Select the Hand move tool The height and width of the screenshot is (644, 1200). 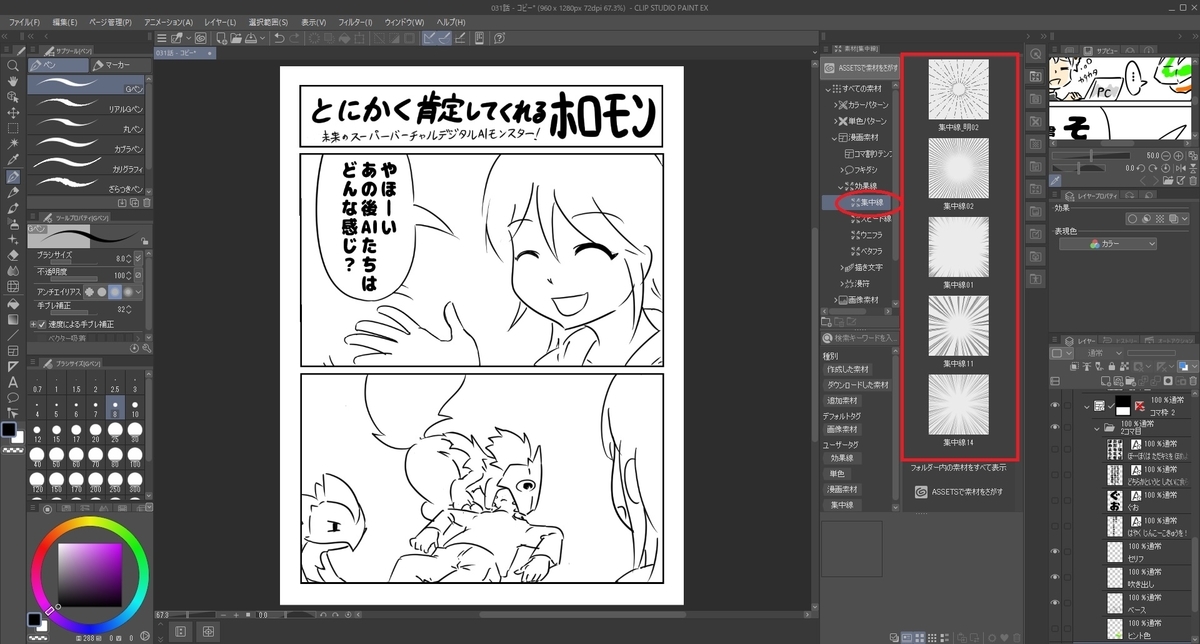(13, 81)
